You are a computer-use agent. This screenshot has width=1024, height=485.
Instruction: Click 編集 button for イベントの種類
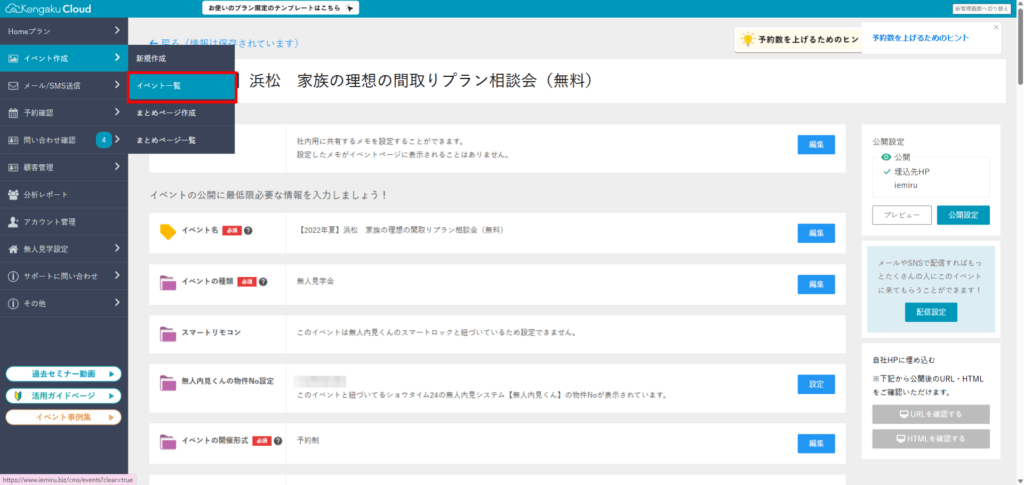pos(816,285)
